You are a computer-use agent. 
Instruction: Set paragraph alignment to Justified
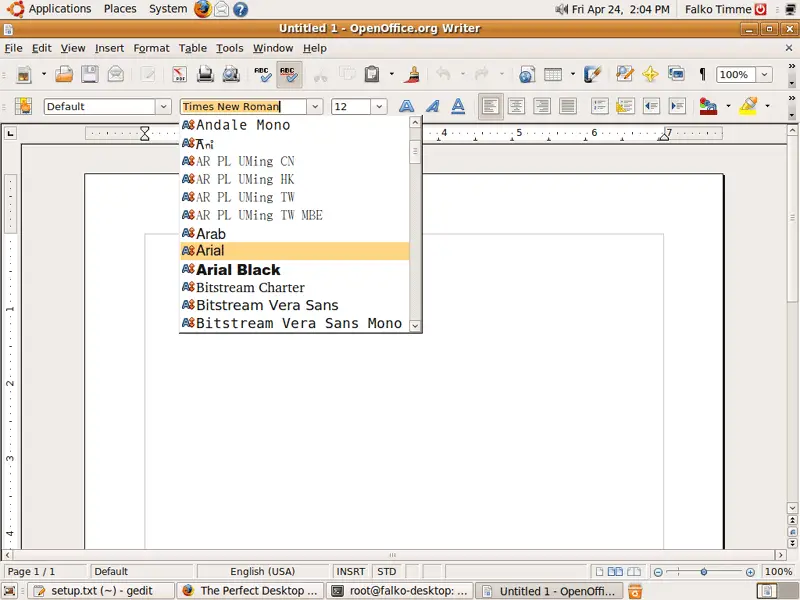(568, 106)
